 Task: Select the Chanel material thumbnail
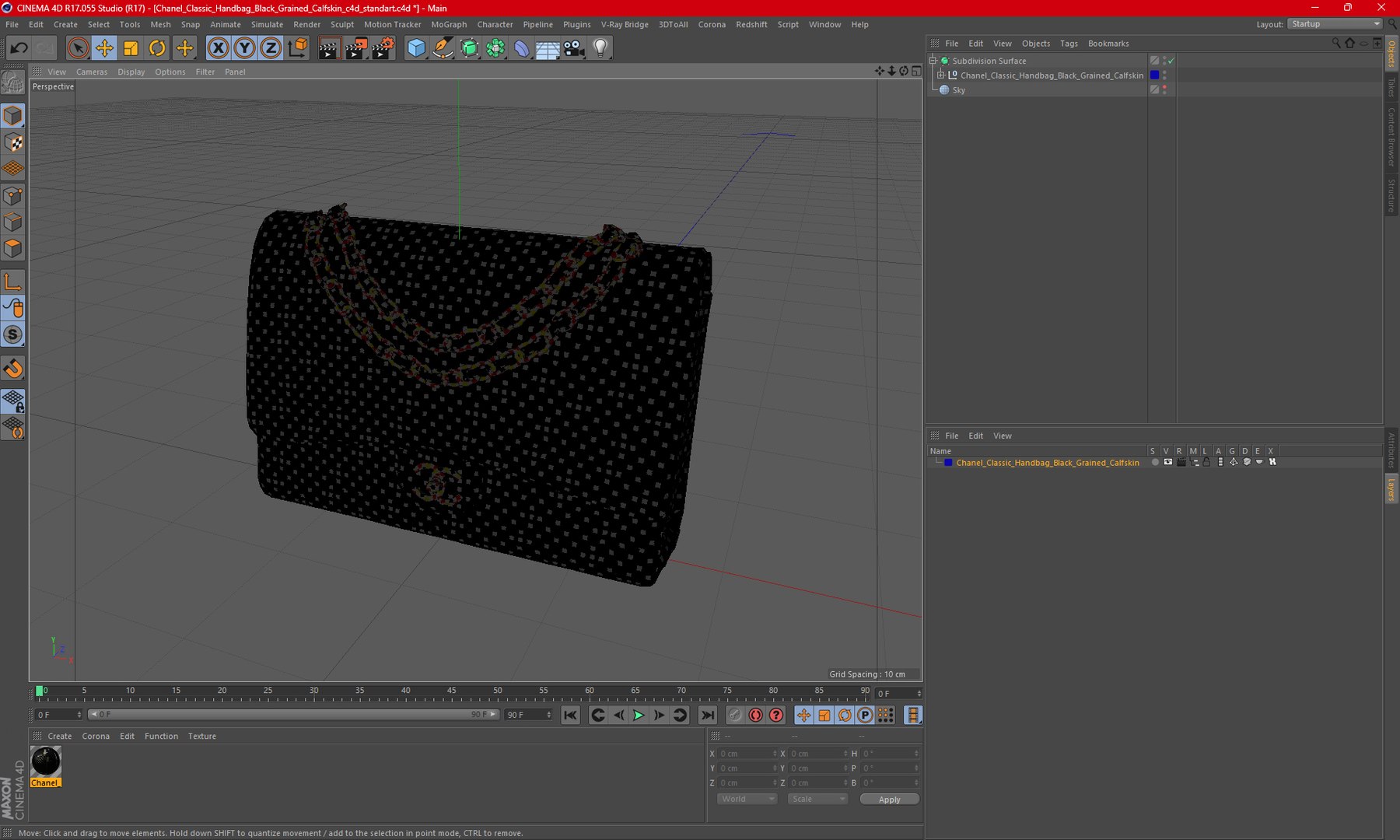[x=45, y=761]
